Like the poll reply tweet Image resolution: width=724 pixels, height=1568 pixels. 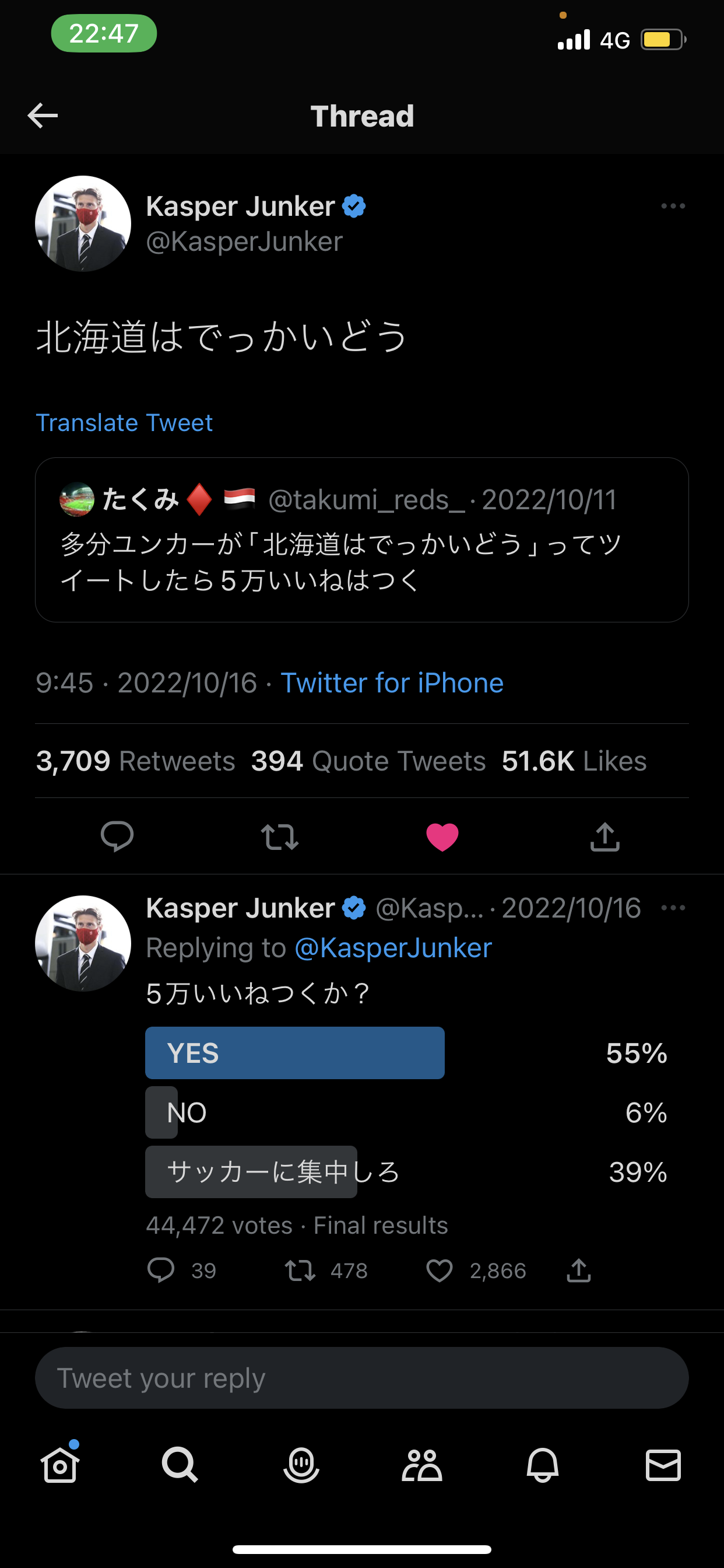coord(440,1270)
